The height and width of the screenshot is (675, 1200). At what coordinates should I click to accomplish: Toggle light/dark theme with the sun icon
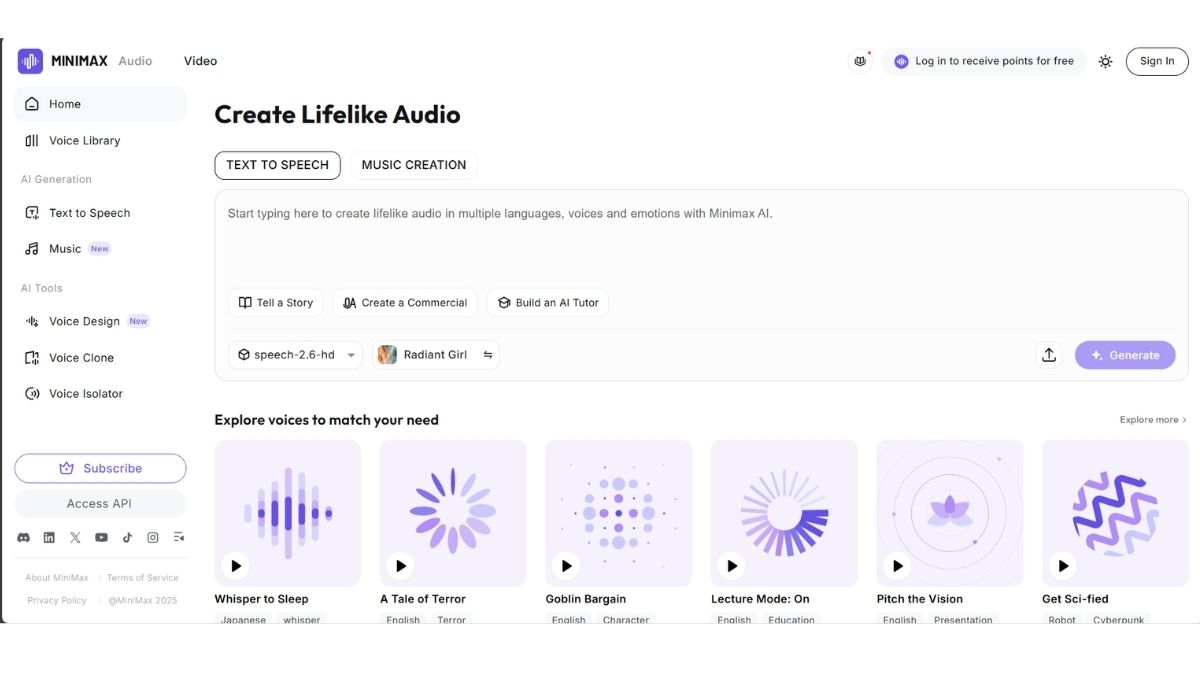coord(1105,61)
